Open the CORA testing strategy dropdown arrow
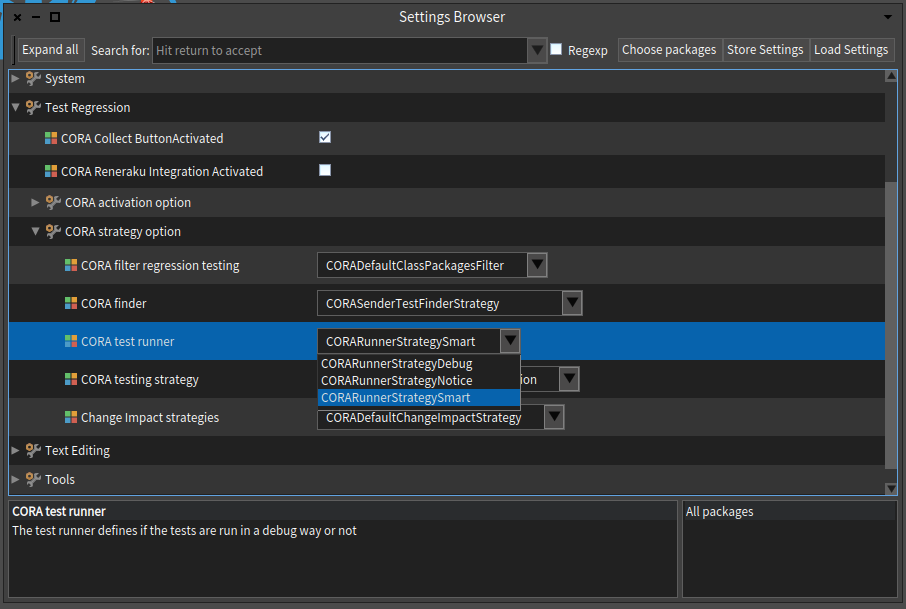The height and width of the screenshot is (609, 906). pos(569,379)
